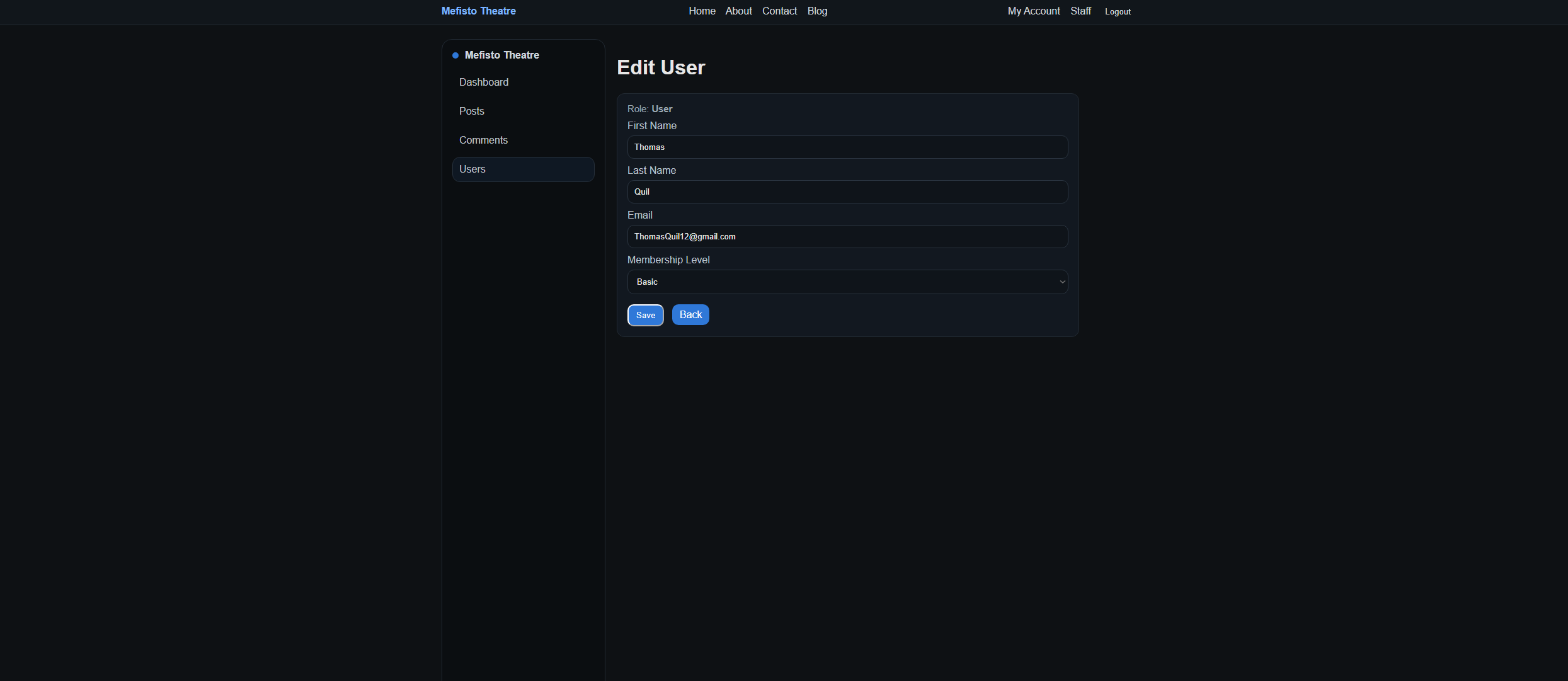The image size is (1568, 681).
Task: Go to the Contact page
Action: (x=779, y=11)
